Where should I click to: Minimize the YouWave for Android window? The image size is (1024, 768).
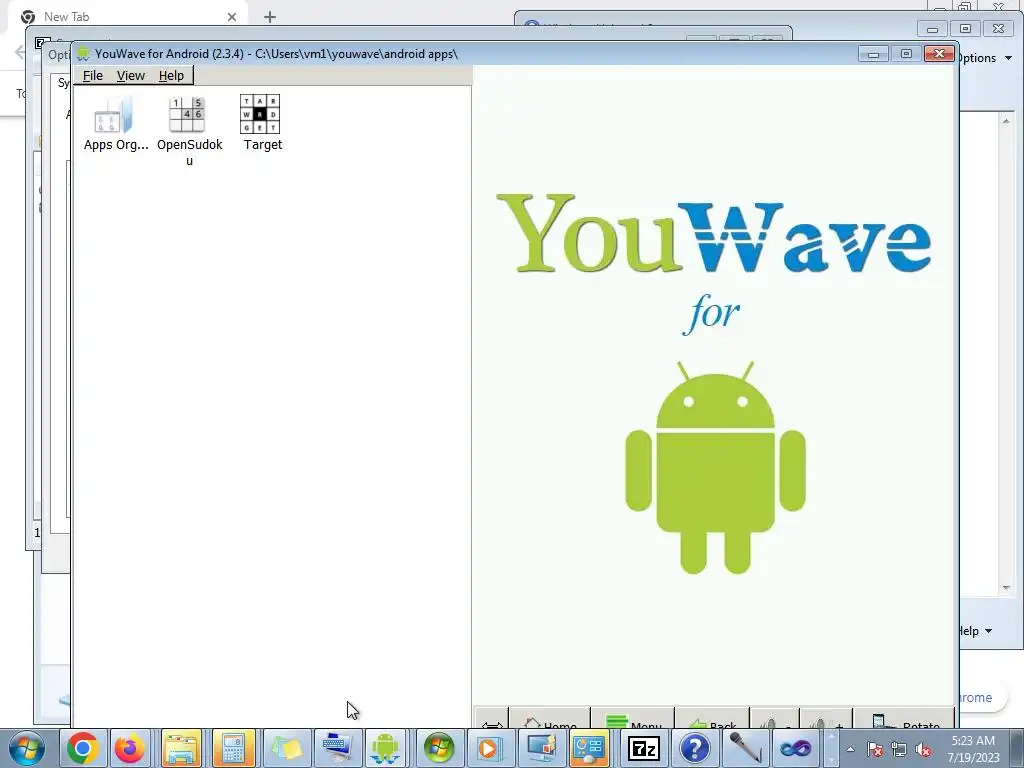[873, 54]
